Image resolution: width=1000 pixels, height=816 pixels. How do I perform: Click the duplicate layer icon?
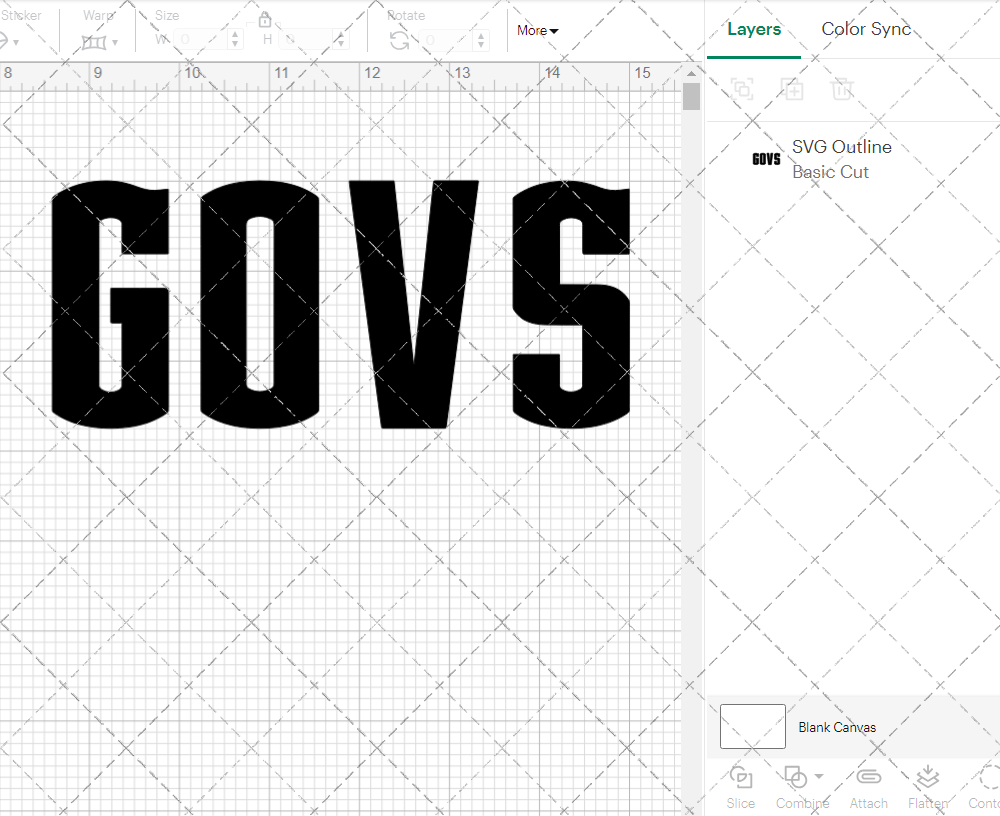click(792, 89)
